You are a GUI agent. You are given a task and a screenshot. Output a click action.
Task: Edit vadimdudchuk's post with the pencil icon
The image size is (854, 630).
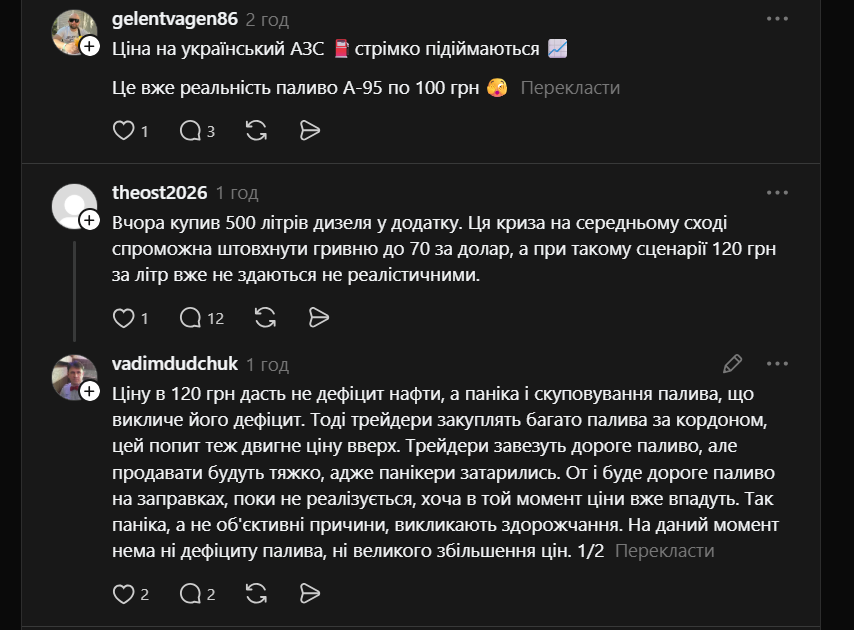pyautogui.click(x=733, y=363)
